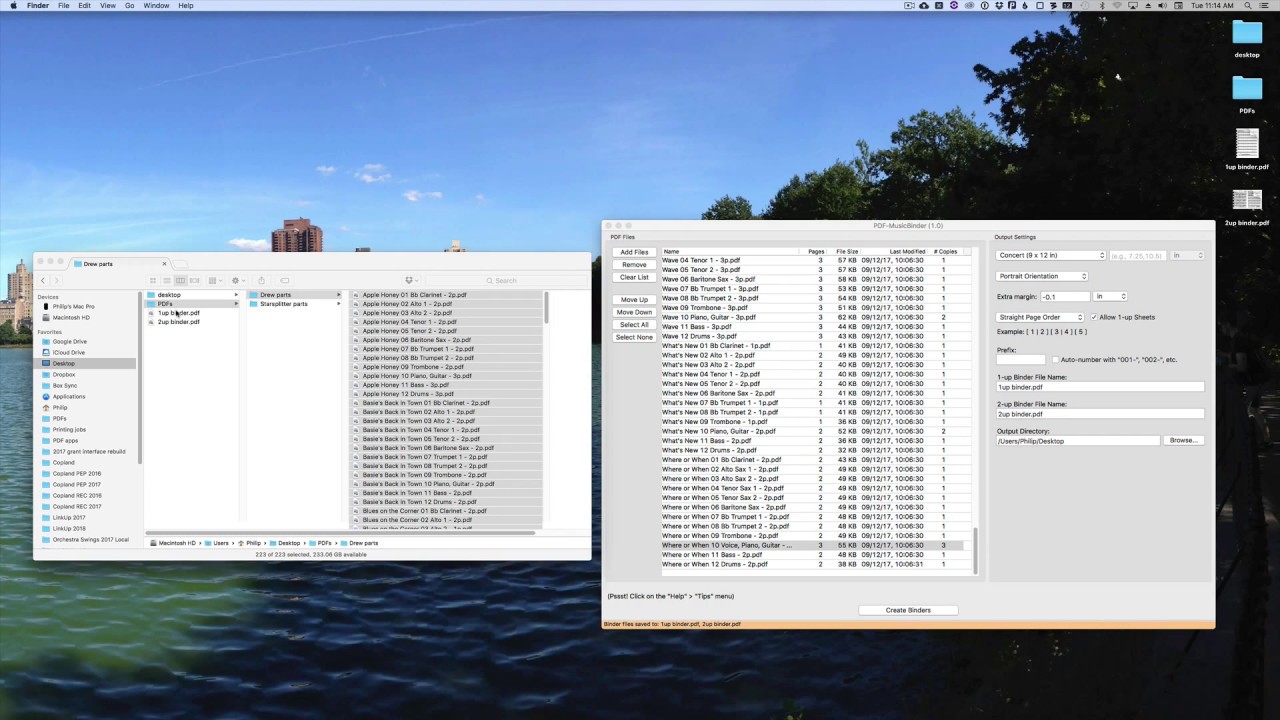Click Select None button
Screen dimensions: 1280x720
pyautogui.click(x=634, y=337)
